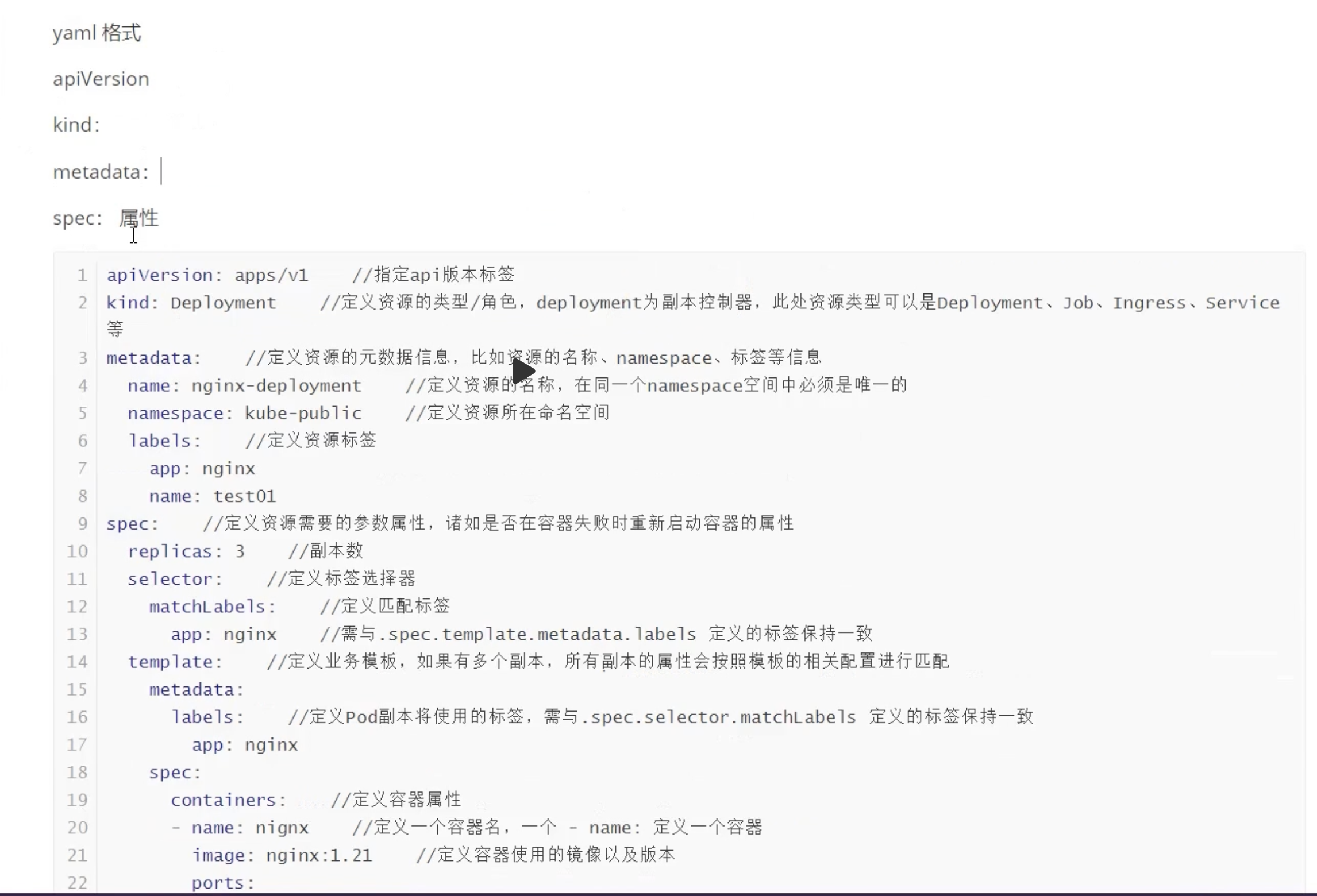The image size is (1317, 896).
Task: Click 'kind: Deployment' on code line 2
Action: tap(191, 303)
